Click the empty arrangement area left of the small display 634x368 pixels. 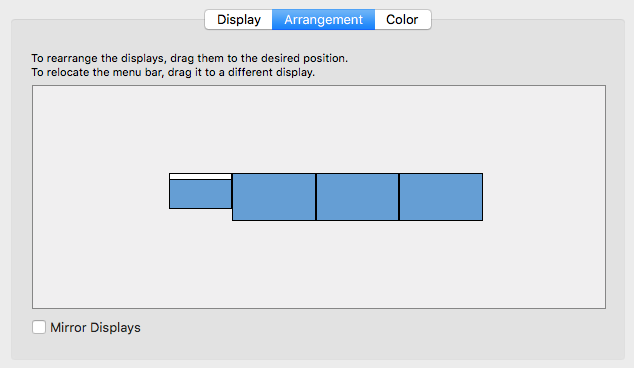(x=101, y=197)
